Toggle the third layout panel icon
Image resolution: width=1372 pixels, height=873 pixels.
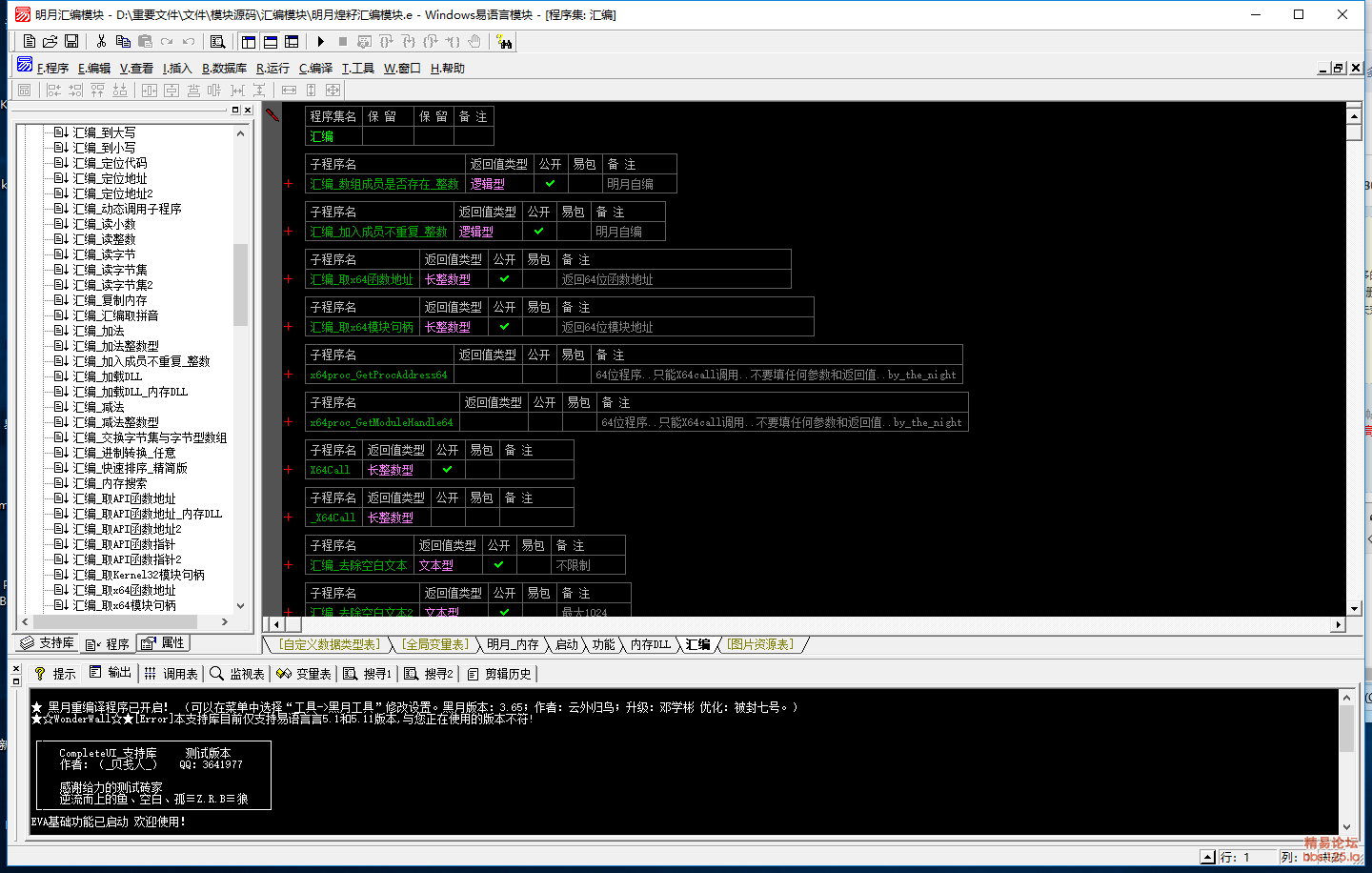click(292, 41)
